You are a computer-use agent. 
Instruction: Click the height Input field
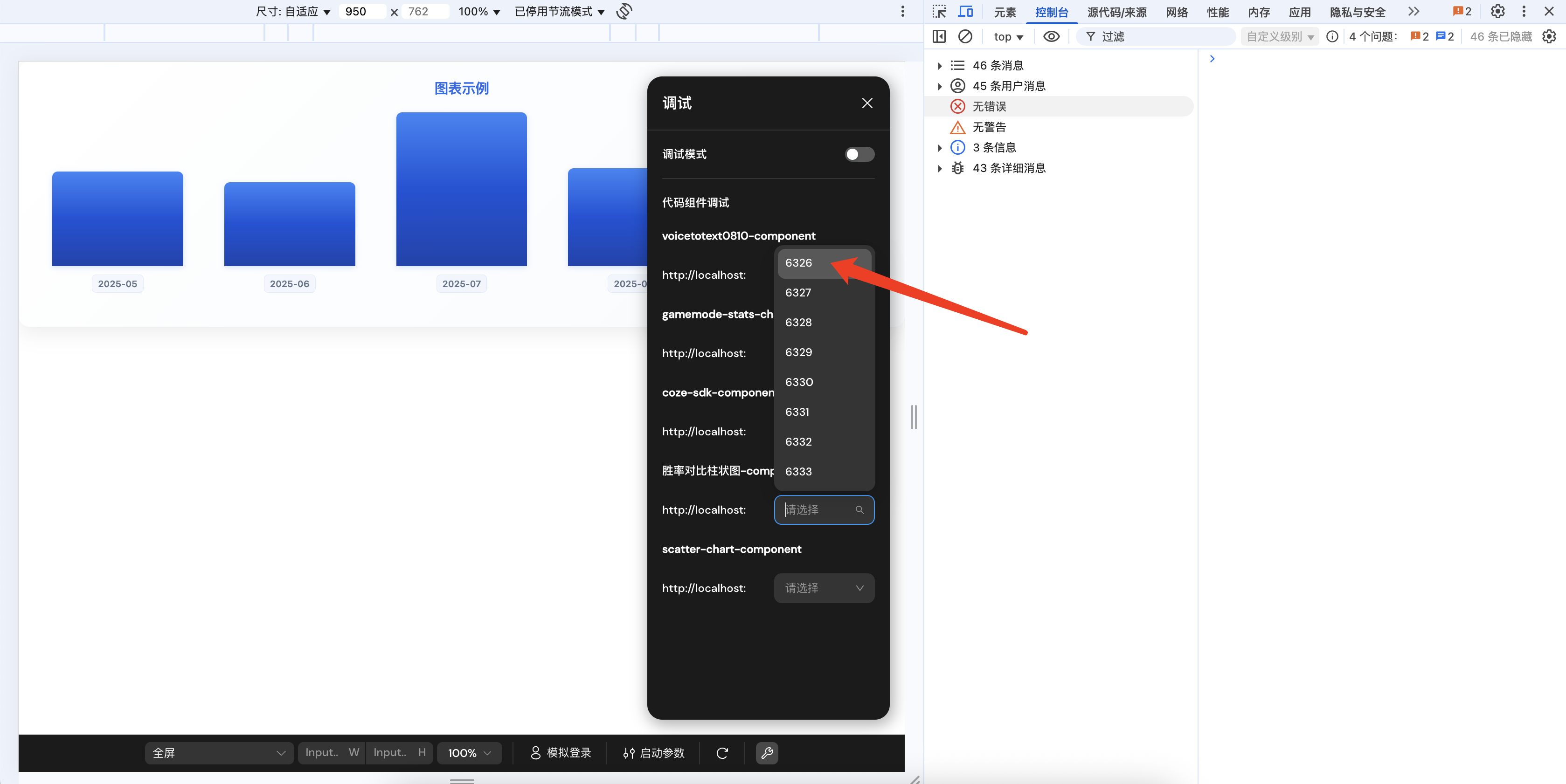[x=399, y=752]
